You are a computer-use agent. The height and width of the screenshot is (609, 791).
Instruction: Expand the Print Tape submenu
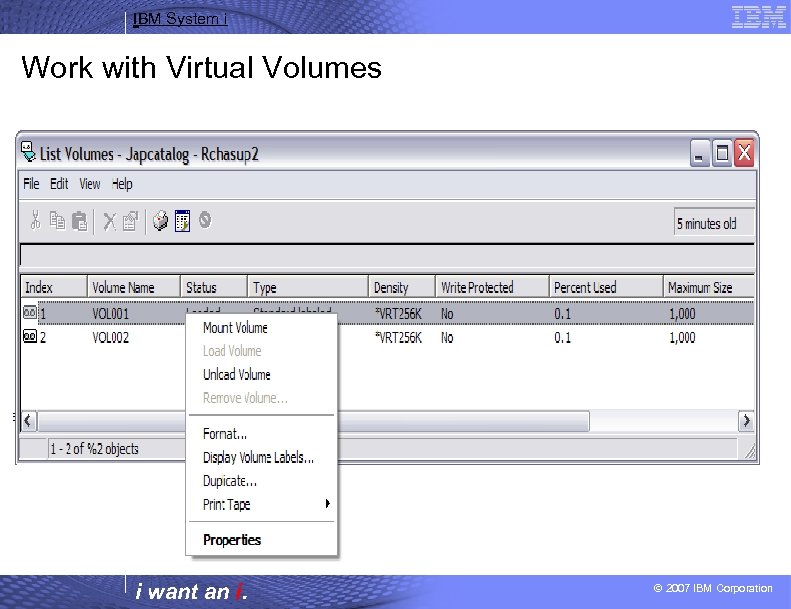pos(262,504)
